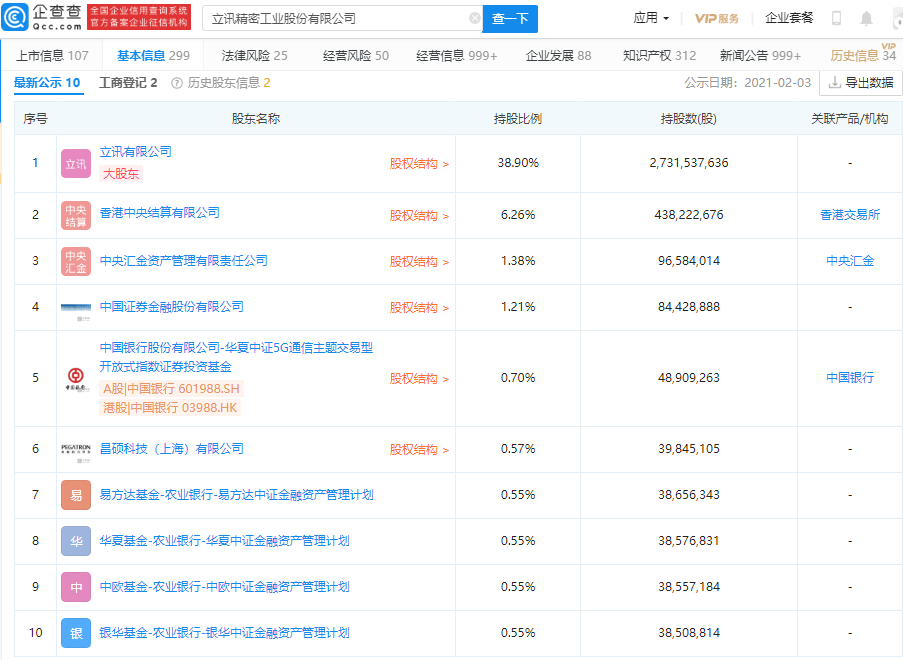Open the VIP服务 link
903x660 pixels.
[717, 18]
